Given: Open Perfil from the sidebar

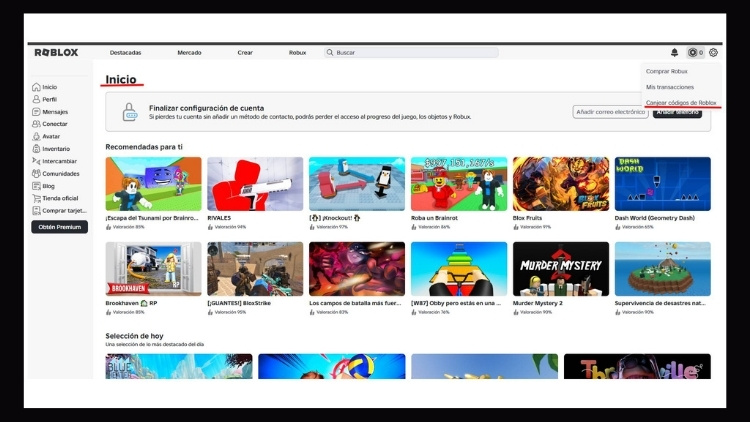Looking at the screenshot, I should click(x=49, y=99).
